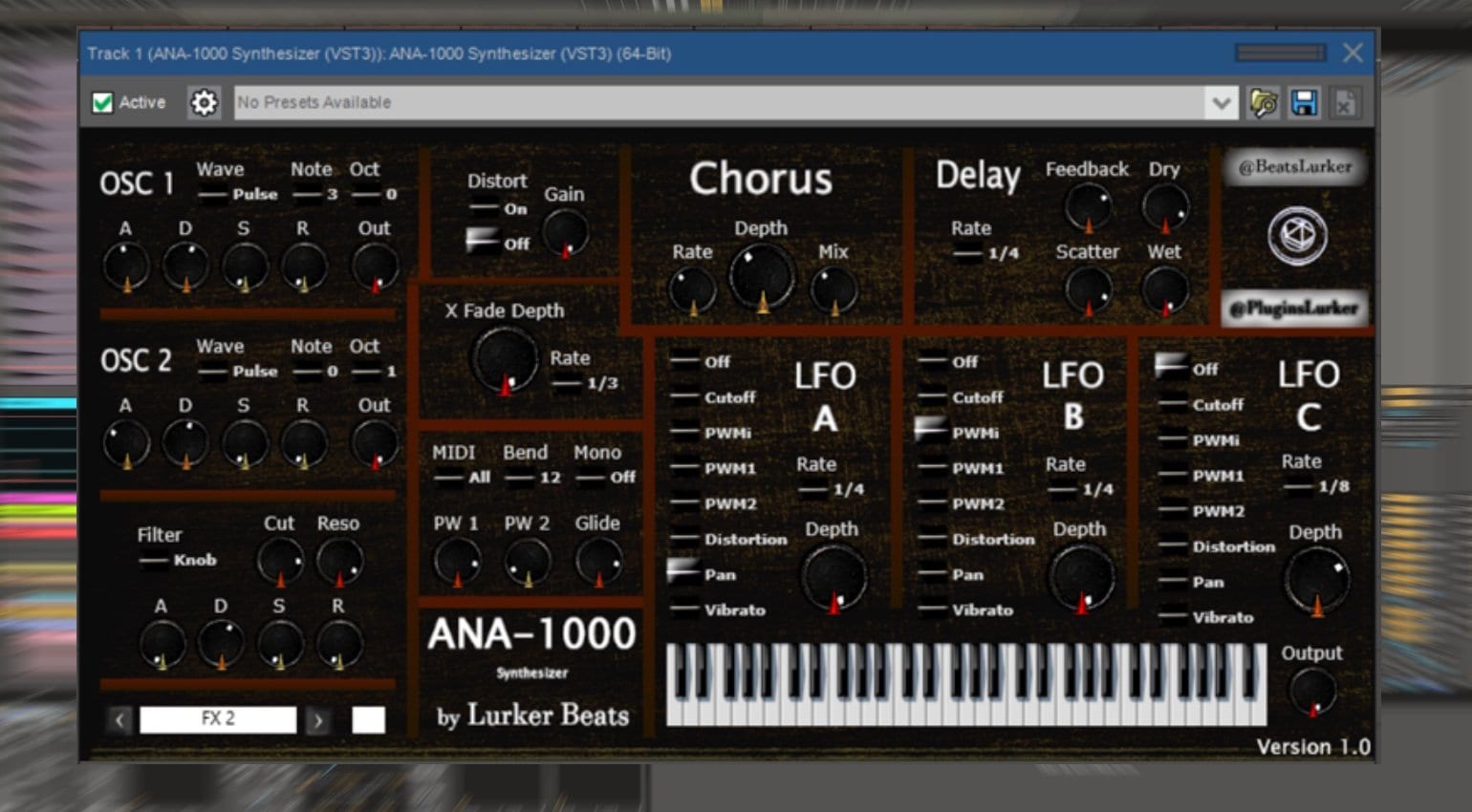This screenshot has height=812, width=1472.
Task: Click the Filter Reso knob
Action: pyautogui.click(x=339, y=561)
